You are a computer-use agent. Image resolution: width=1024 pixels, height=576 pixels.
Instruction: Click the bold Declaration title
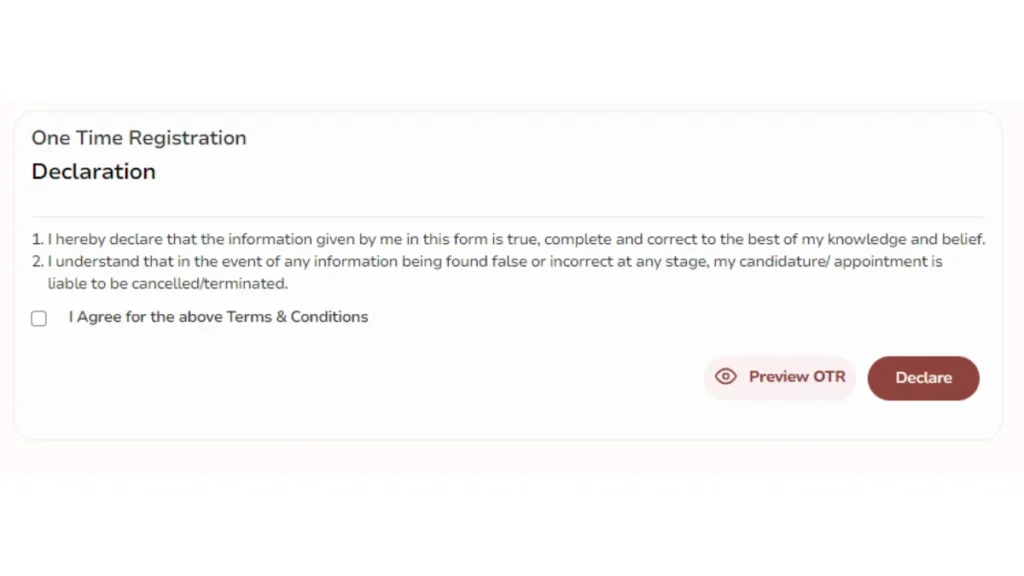click(x=93, y=172)
